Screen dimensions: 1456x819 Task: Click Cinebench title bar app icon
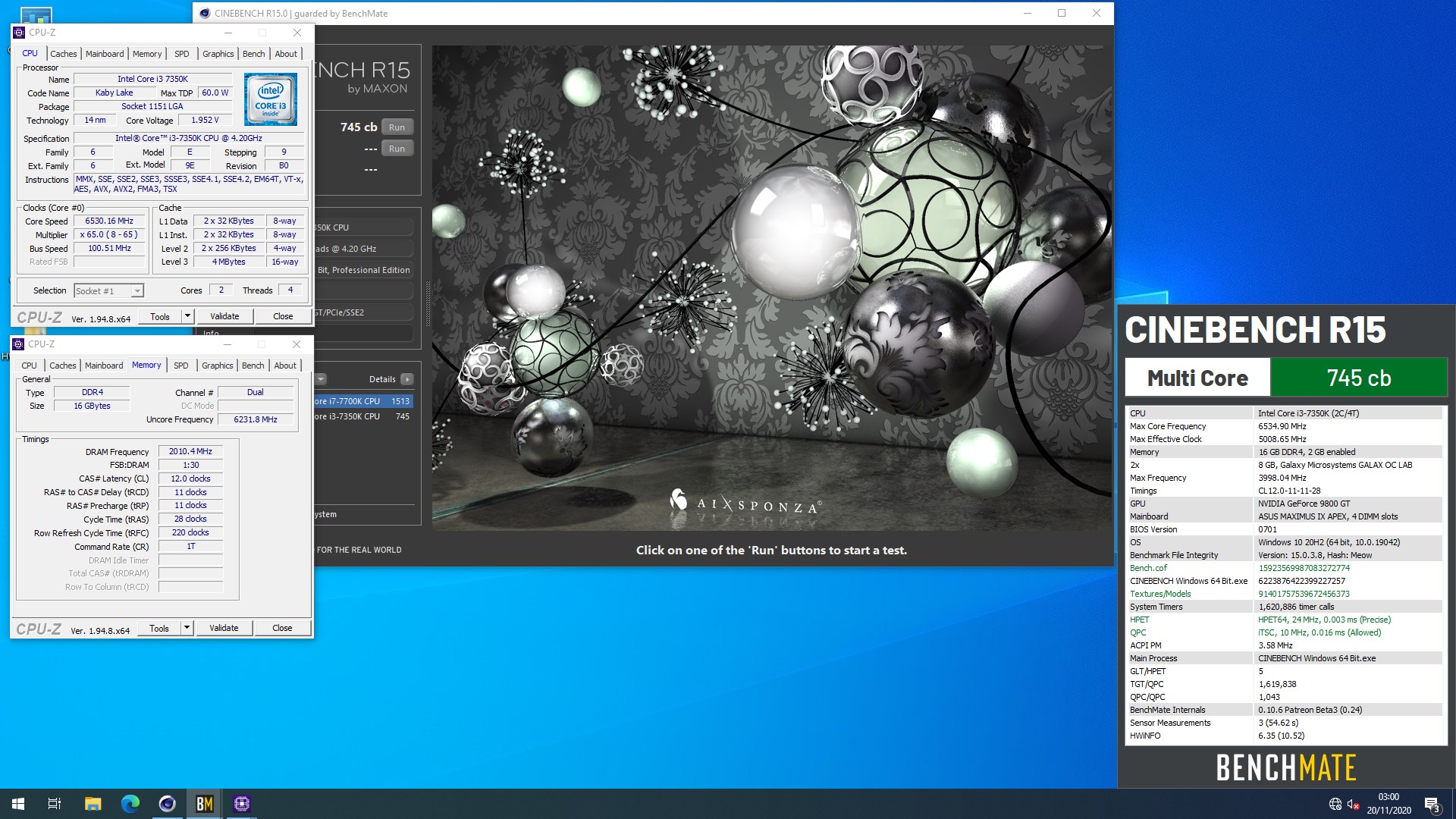click(206, 13)
